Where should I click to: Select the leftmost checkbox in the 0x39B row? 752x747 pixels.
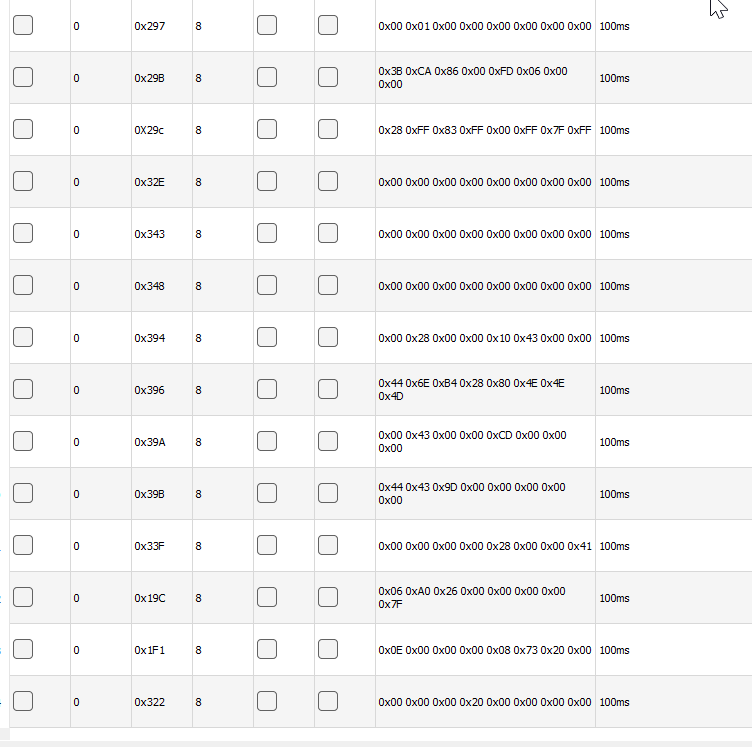click(23, 494)
